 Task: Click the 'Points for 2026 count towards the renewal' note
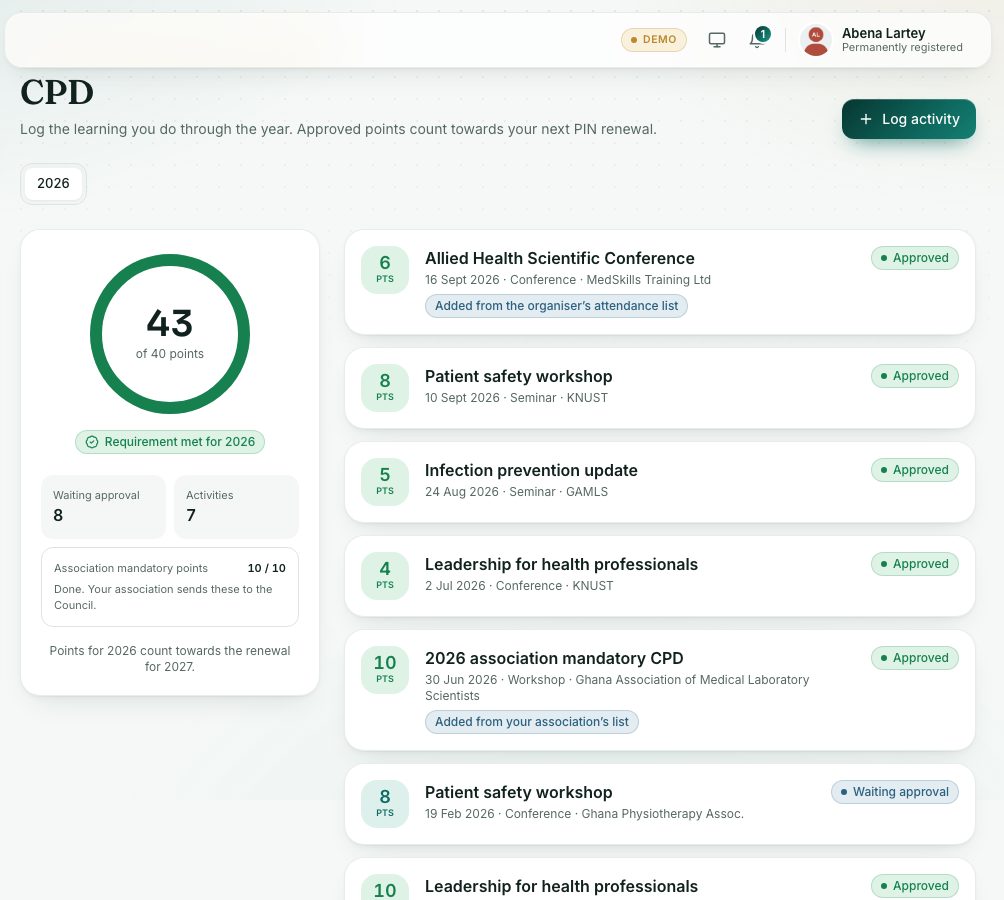[170, 658]
